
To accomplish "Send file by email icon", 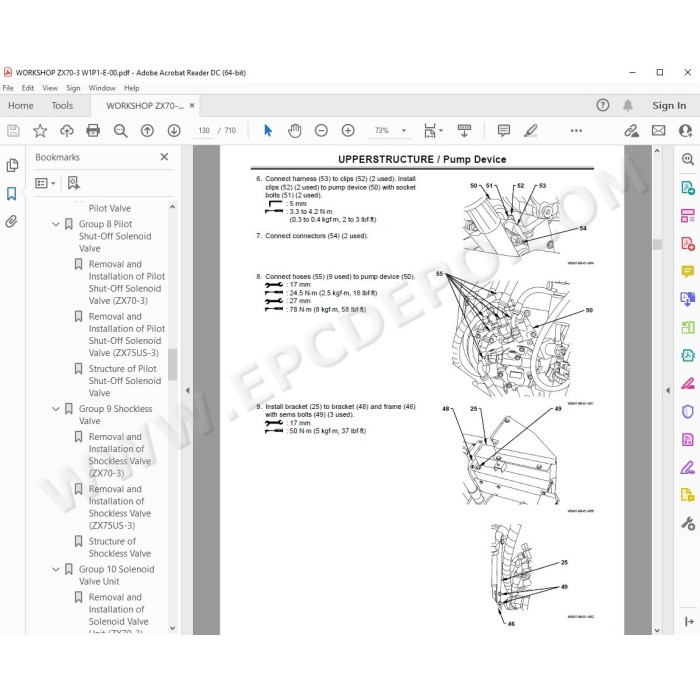I will (x=658, y=130).
